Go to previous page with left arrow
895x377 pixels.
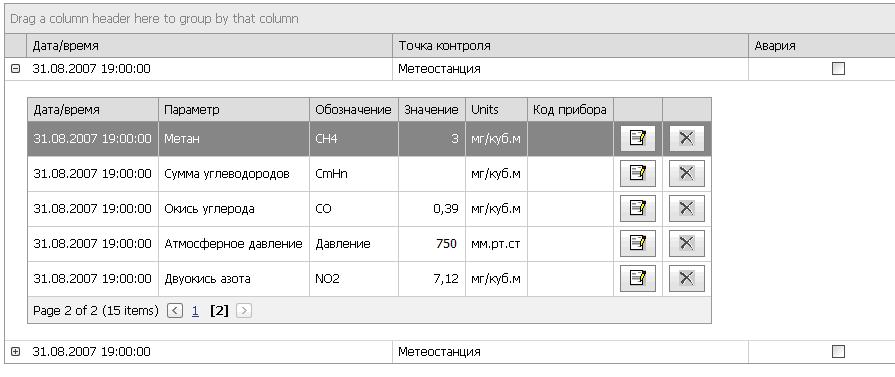coord(175,311)
